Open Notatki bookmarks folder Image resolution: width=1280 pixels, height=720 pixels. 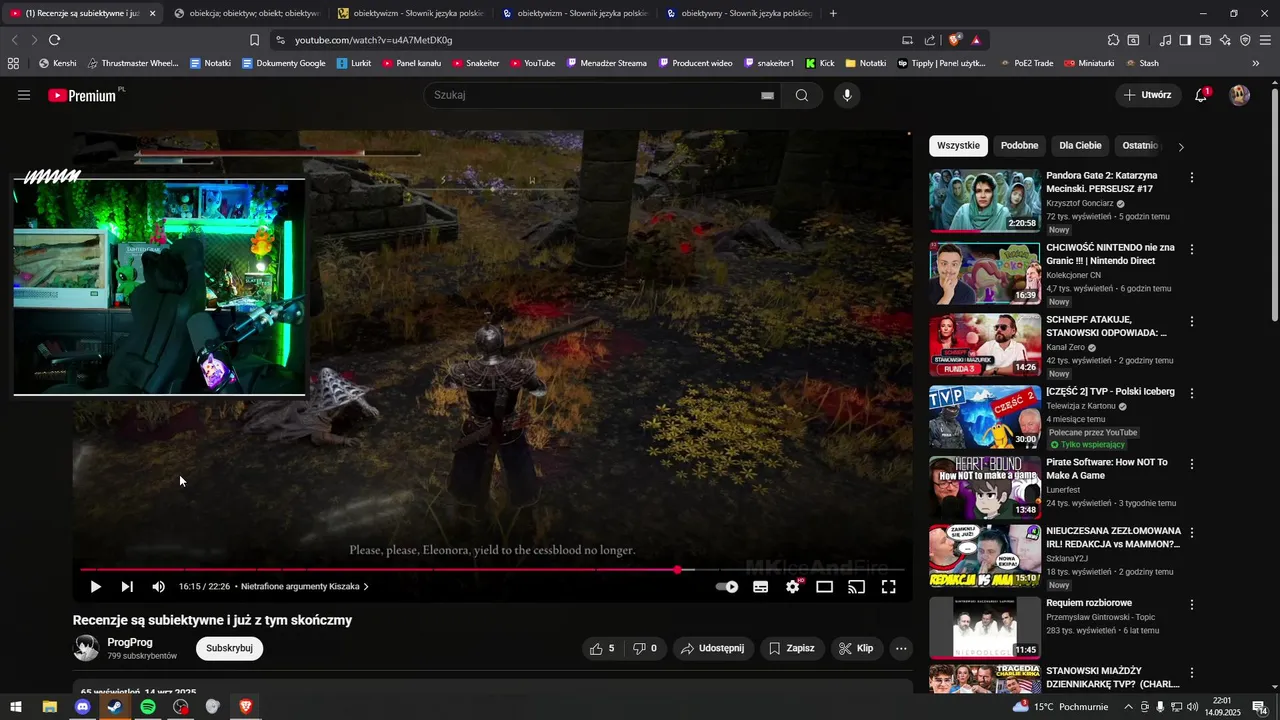[865, 63]
